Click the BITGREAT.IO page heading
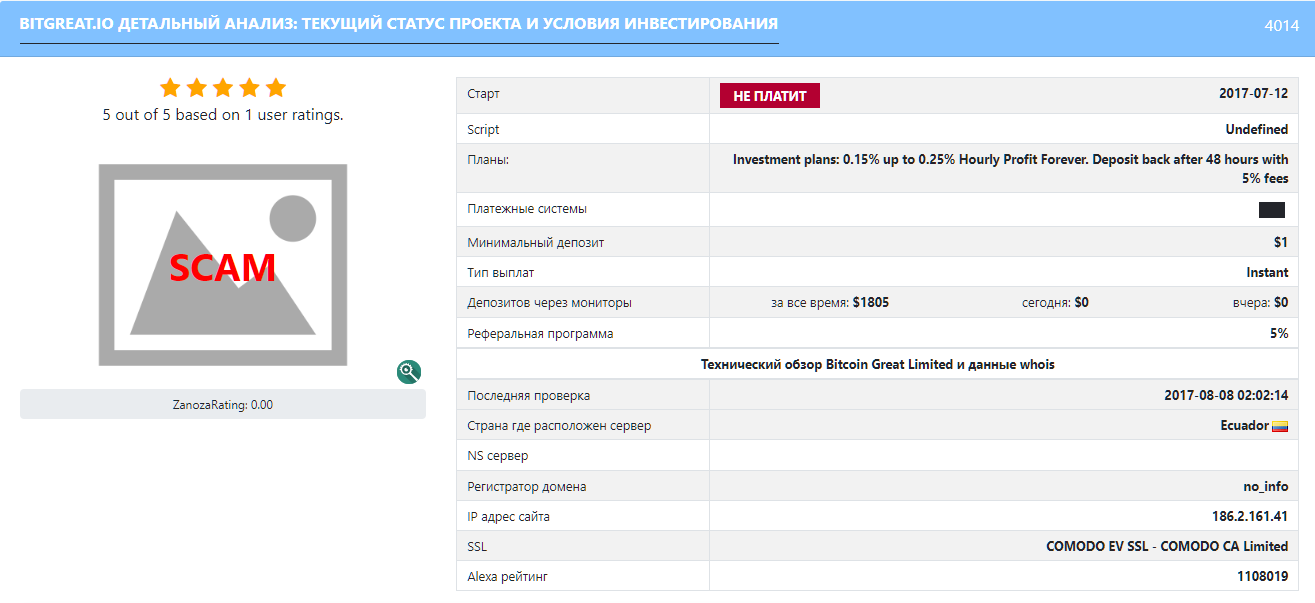1315x603 pixels. click(399, 23)
